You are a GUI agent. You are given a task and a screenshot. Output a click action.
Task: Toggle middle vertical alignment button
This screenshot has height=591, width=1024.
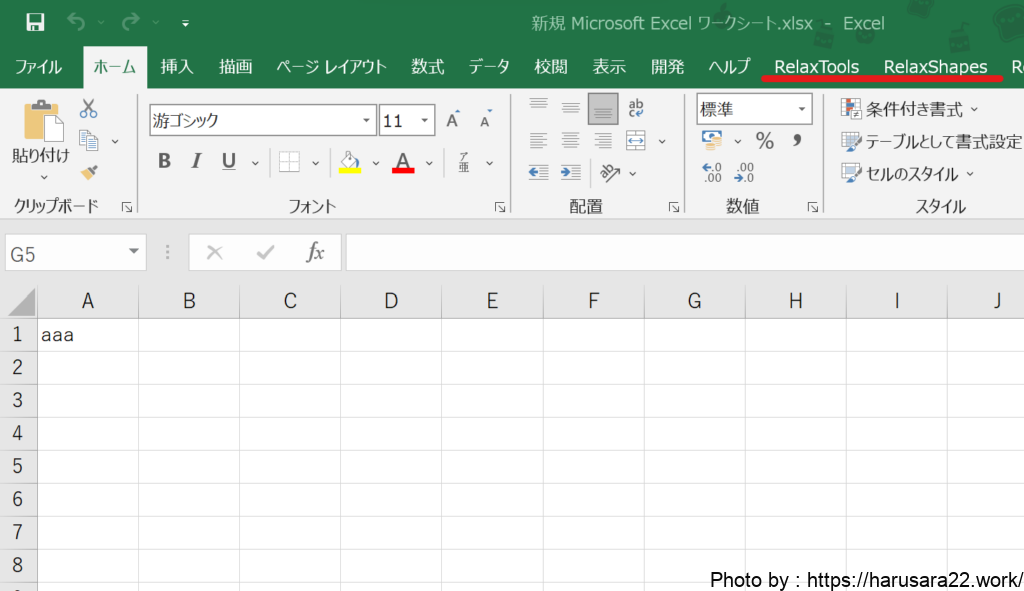[571, 108]
